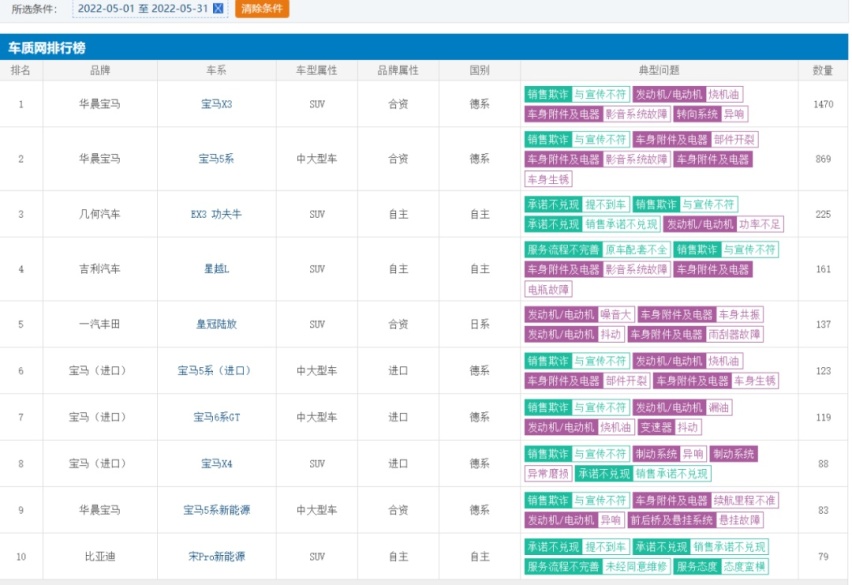The height and width of the screenshot is (585, 852).
Task: Select the 漏油 tag in 宝马6系GT row
Action: 718,407
